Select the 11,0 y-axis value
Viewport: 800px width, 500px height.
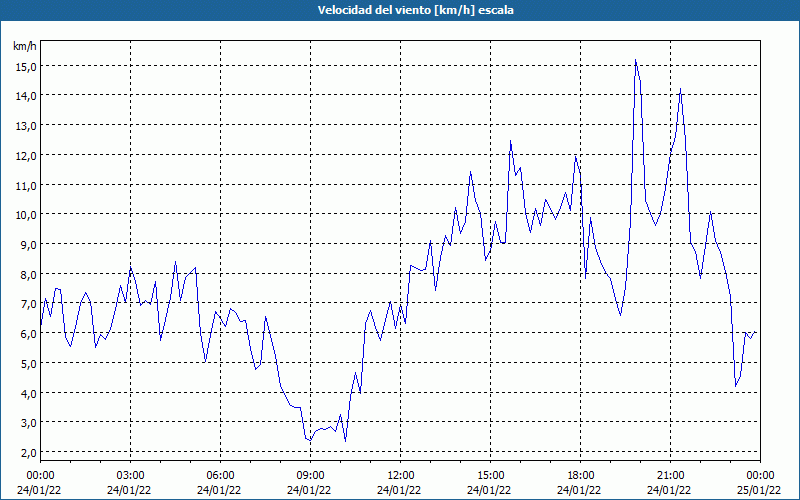[x=26, y=185]
